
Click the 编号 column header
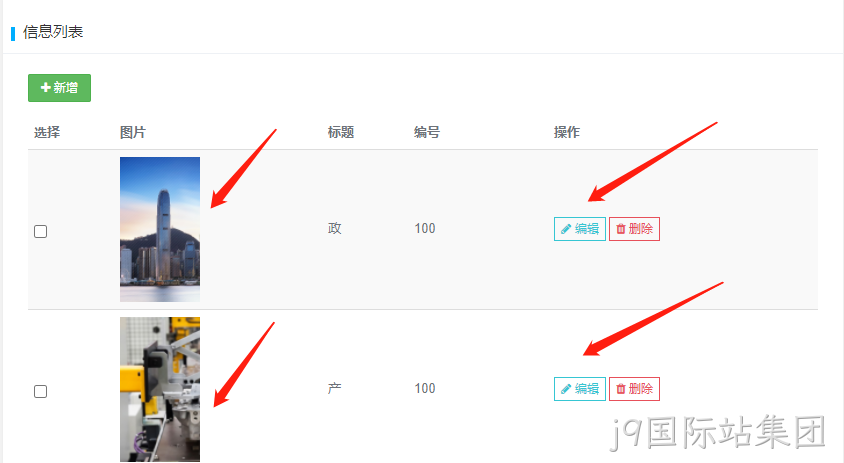tap(427, 132)
